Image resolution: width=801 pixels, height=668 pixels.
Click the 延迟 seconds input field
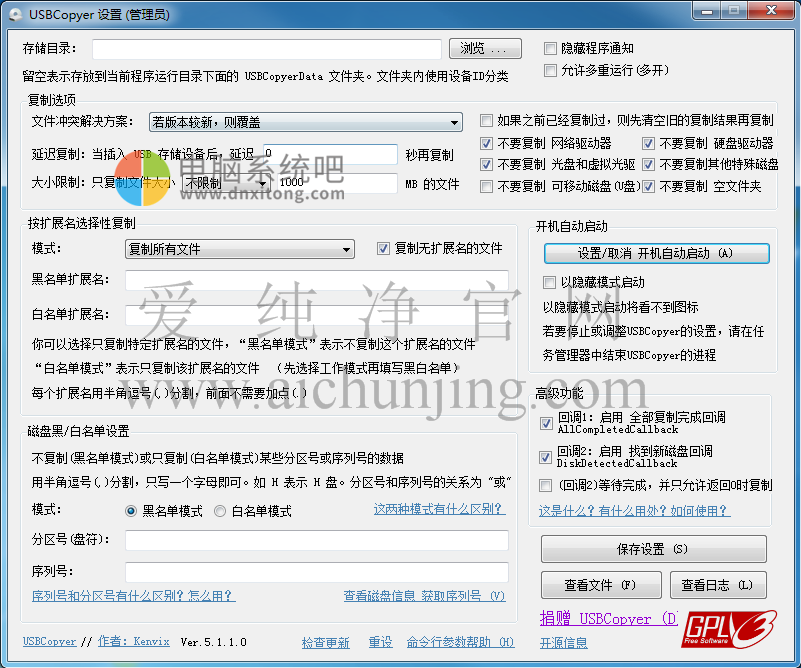click(x=330, y=154)
